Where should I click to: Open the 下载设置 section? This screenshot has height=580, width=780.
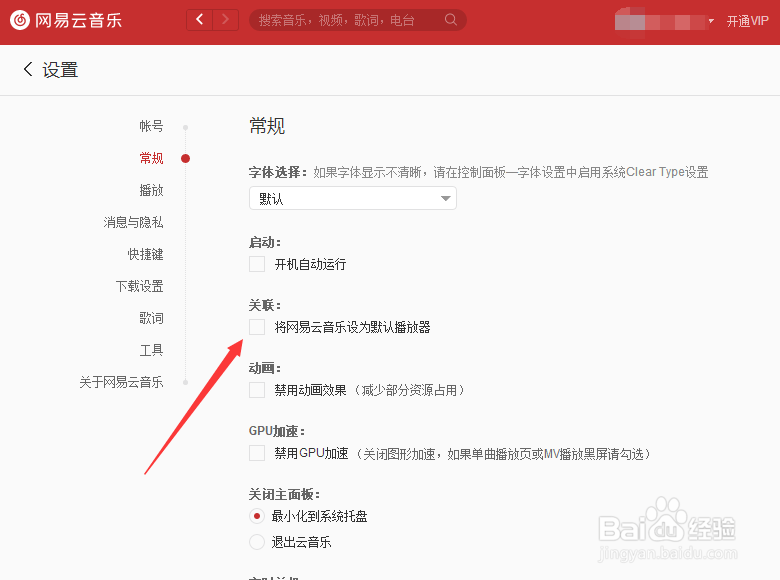pyautogui.click(x=139, y=286)
